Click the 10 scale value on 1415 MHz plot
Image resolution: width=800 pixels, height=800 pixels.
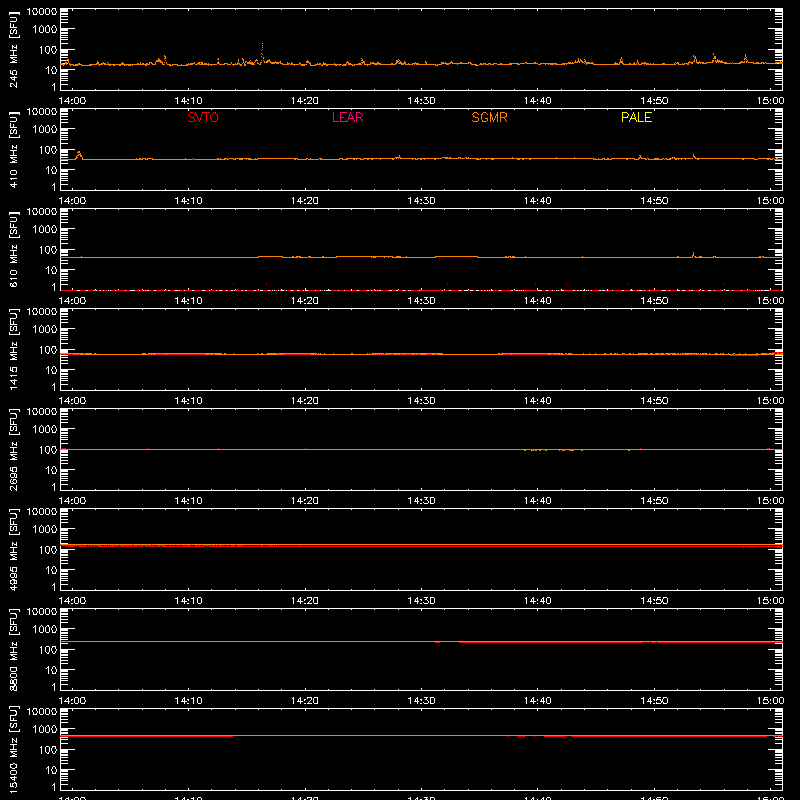[x=51, y=370]
